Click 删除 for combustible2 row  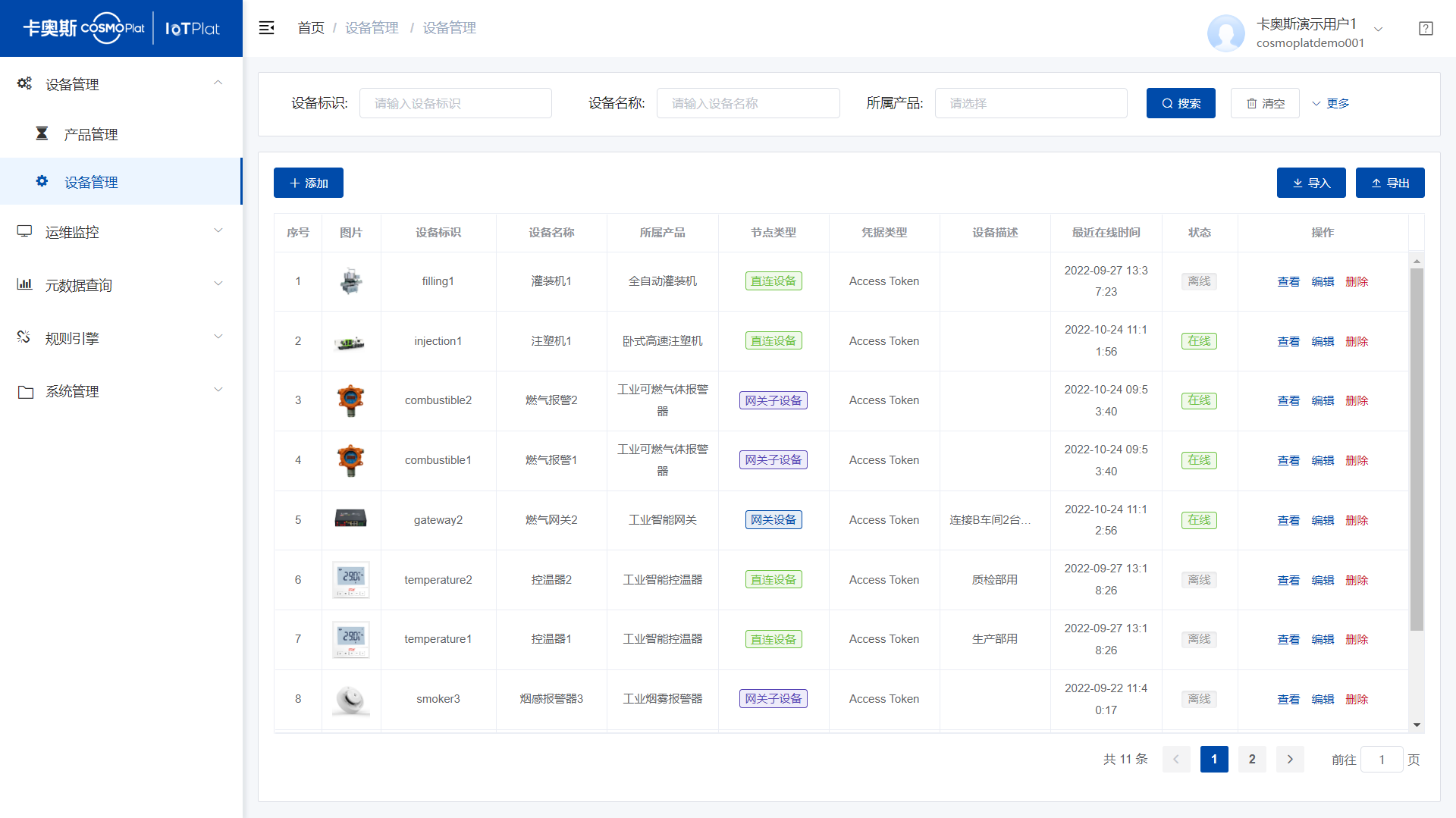(x=1357, y=400)
